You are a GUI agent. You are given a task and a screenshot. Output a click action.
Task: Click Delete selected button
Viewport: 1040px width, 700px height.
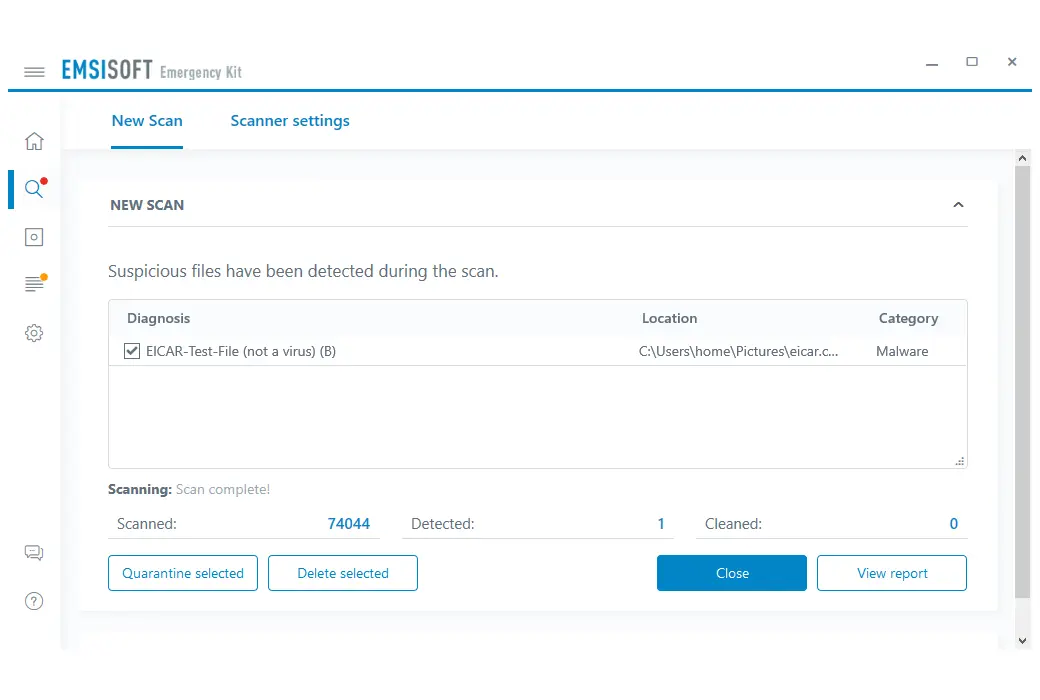(x=343, y=573)
